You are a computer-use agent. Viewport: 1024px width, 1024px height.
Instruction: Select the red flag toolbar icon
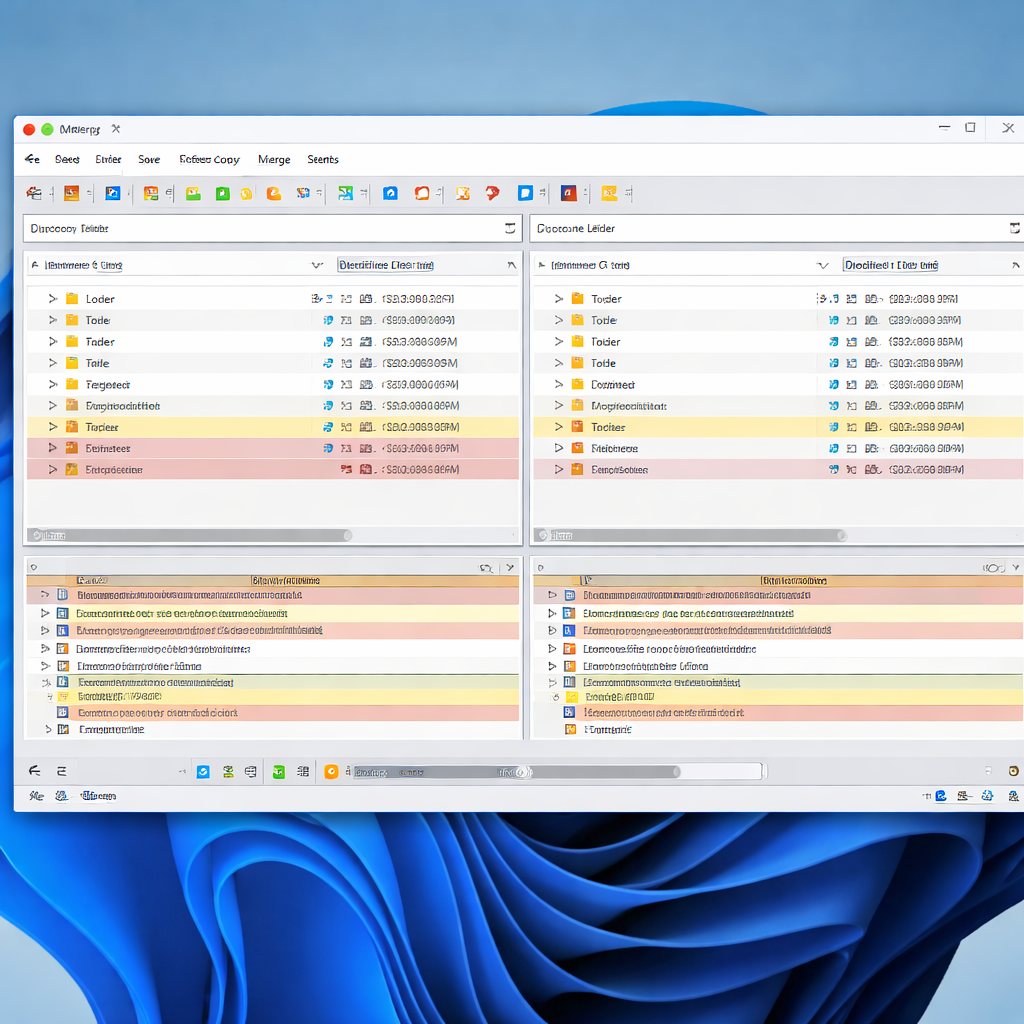point(492,193)
